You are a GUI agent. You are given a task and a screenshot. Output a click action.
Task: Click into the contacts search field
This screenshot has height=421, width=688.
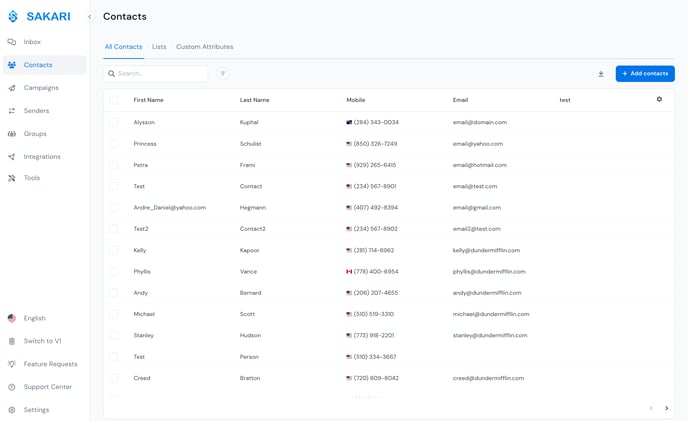pyautogui.click(x=160, y=74)
